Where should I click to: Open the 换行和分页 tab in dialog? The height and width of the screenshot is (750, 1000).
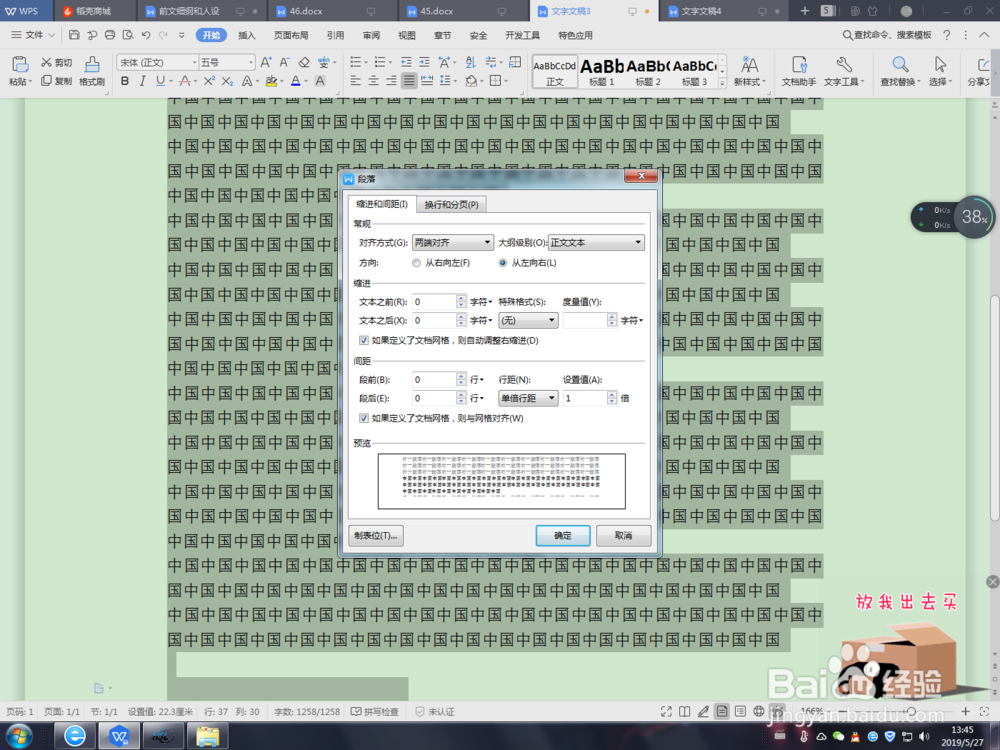[x=452, y=204]
